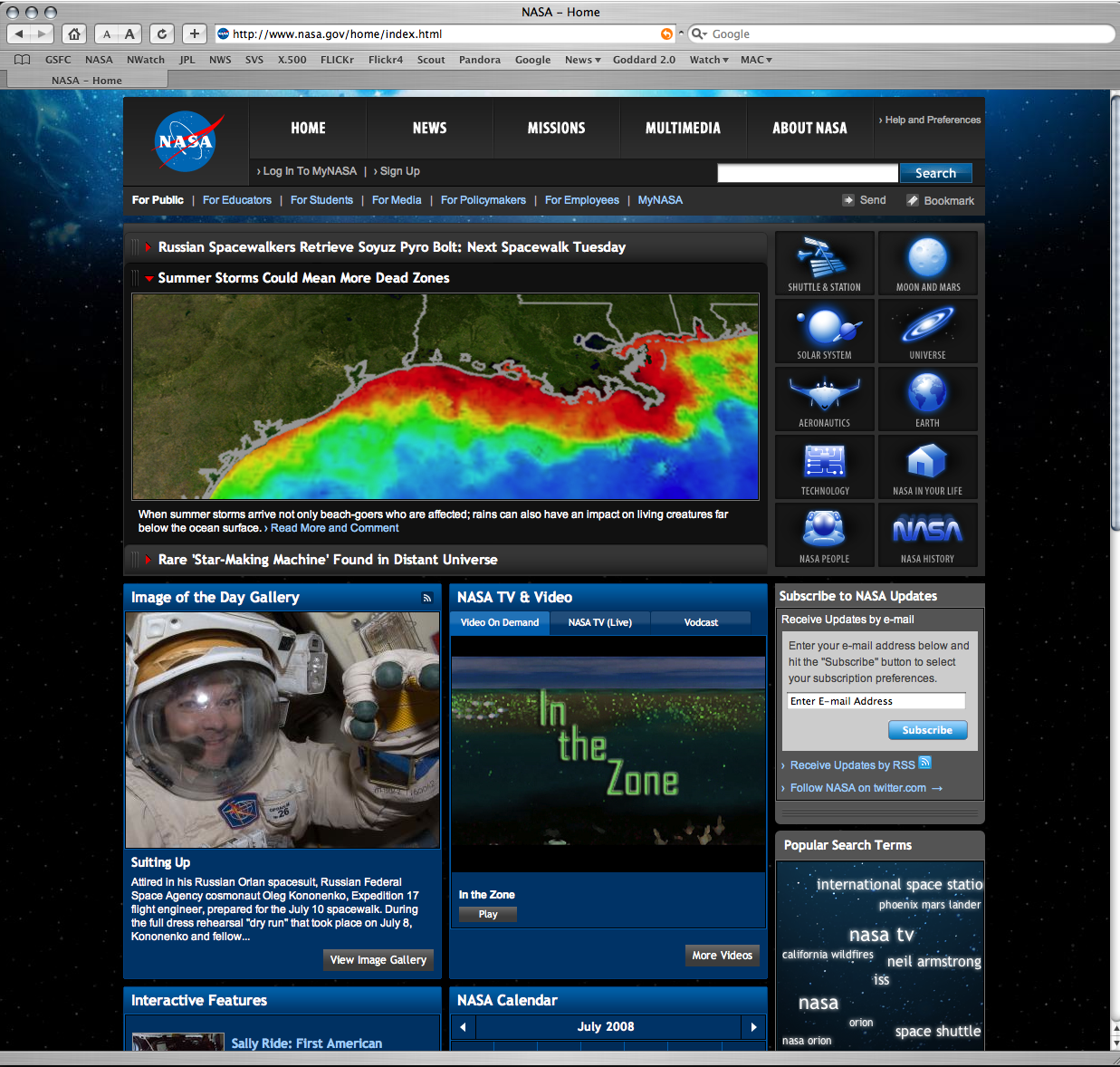The image size is (1120, 1067).
Task: Open the Missions navigation menu
Action: (x=556, y=129)
